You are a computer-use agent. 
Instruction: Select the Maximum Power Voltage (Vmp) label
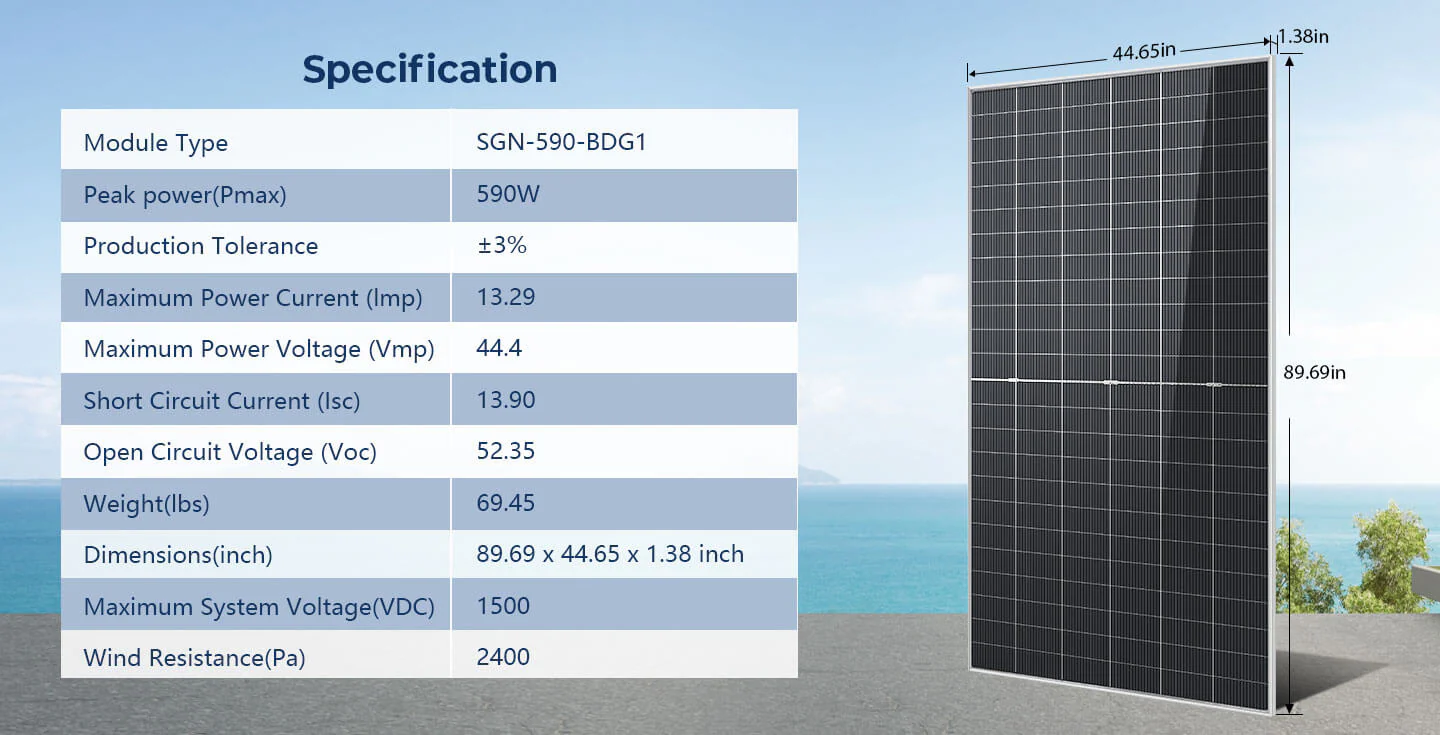coord(259,349)
